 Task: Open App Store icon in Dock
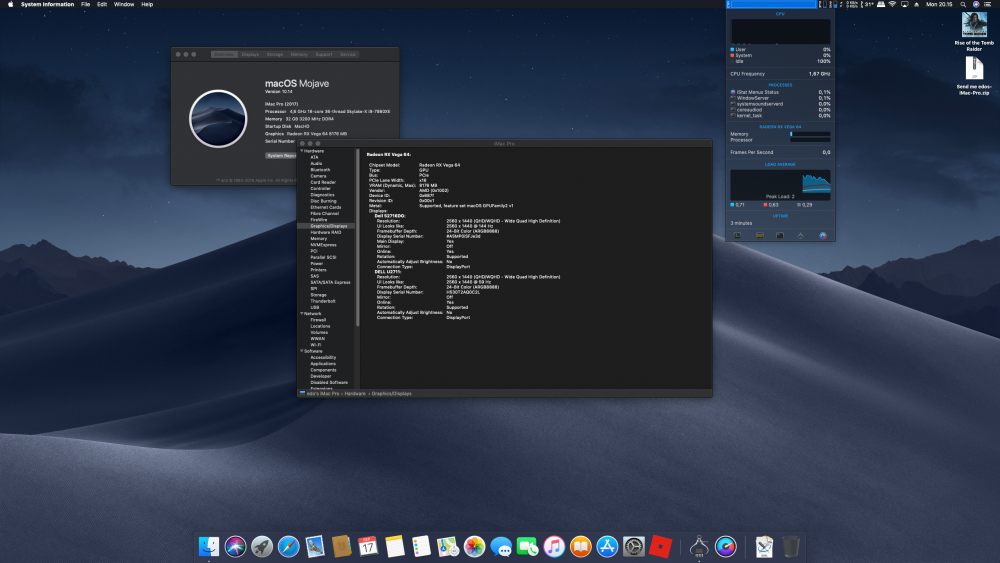click(x=607, y=546)
